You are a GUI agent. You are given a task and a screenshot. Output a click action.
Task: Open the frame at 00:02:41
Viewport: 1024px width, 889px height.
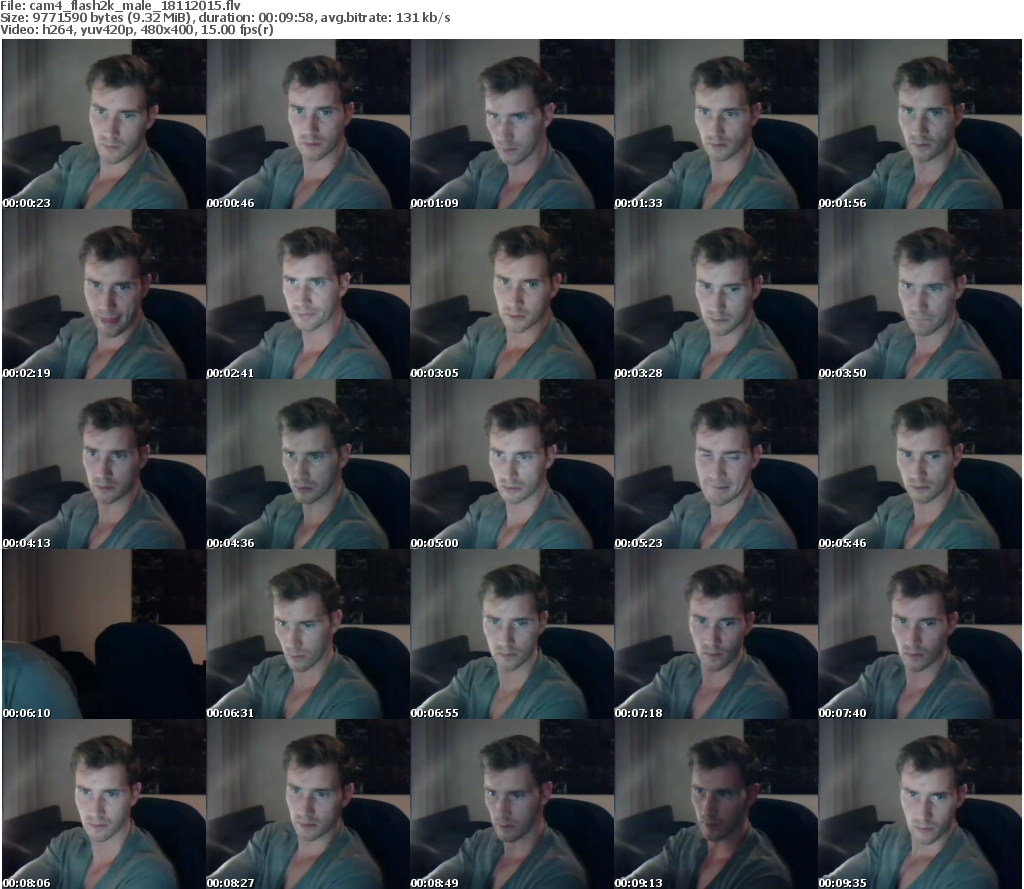pyautogui.click(x=308, y=294)
